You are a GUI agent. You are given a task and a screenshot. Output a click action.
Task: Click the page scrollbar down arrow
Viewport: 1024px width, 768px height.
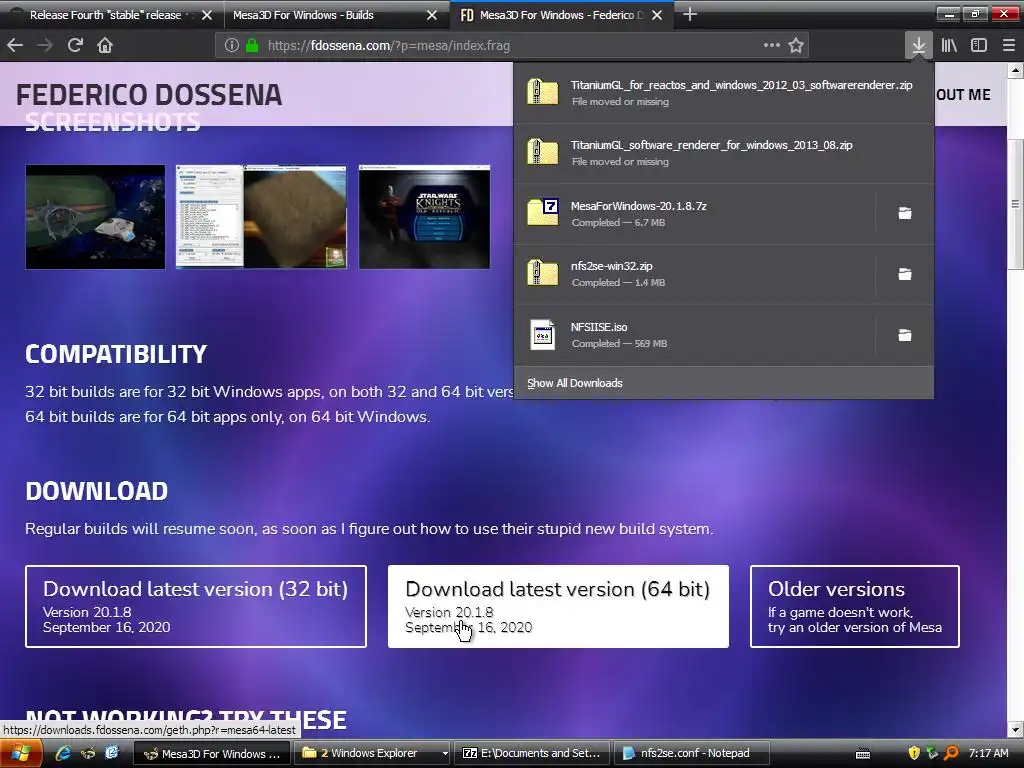1016,729
